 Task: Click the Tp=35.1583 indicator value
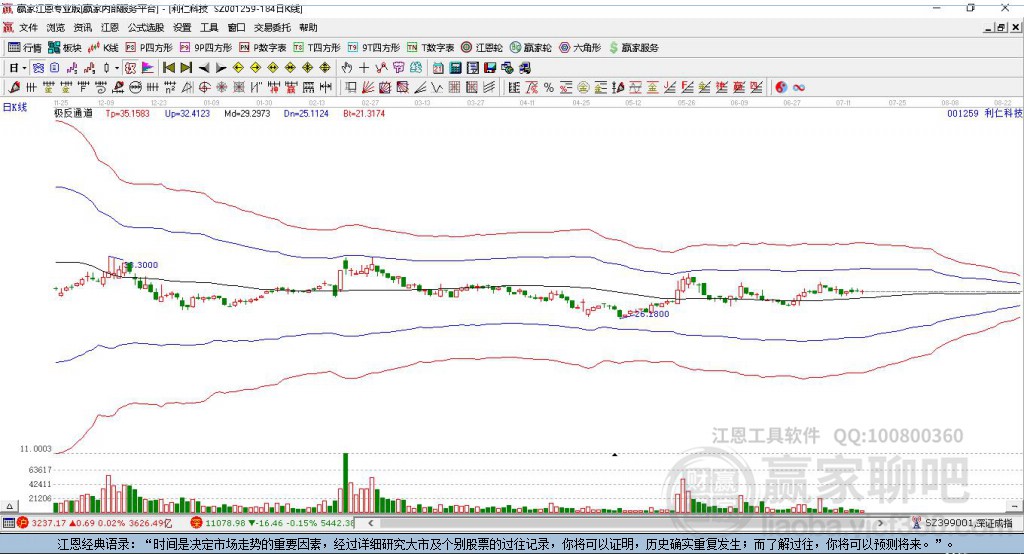point(127,113)
